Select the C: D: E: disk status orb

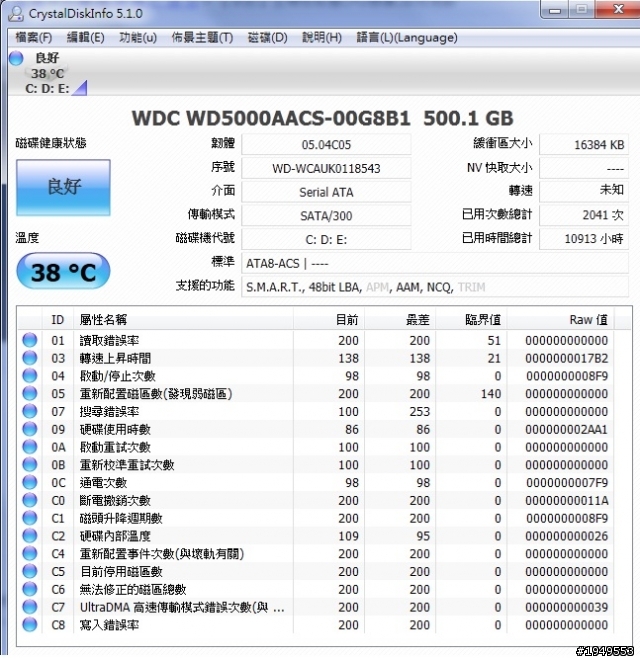(x=16, y=58)
